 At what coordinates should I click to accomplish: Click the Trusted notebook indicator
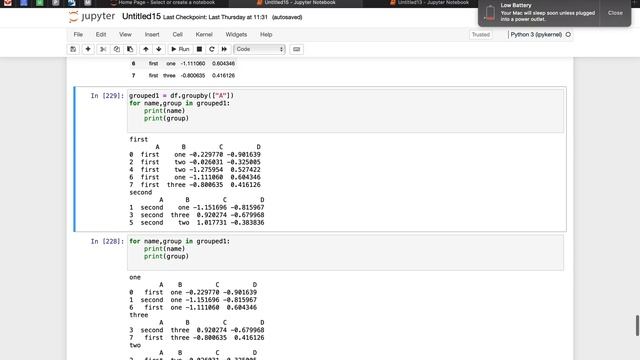click(x=481, y=35)
